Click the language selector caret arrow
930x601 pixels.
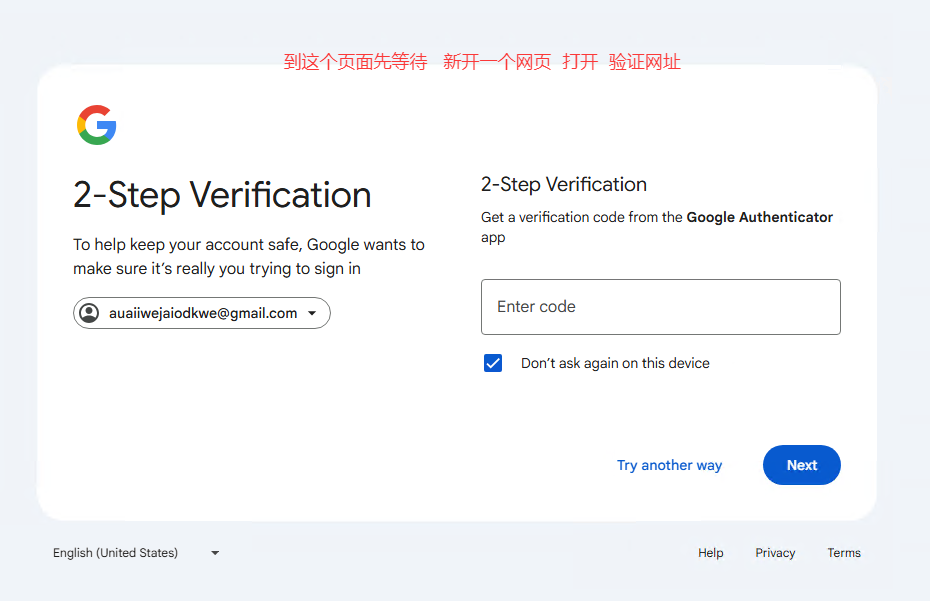point(215,553)
